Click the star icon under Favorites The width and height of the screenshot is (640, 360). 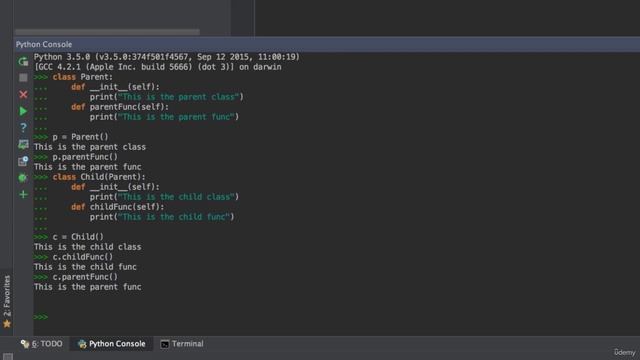[x=7, y=324]
